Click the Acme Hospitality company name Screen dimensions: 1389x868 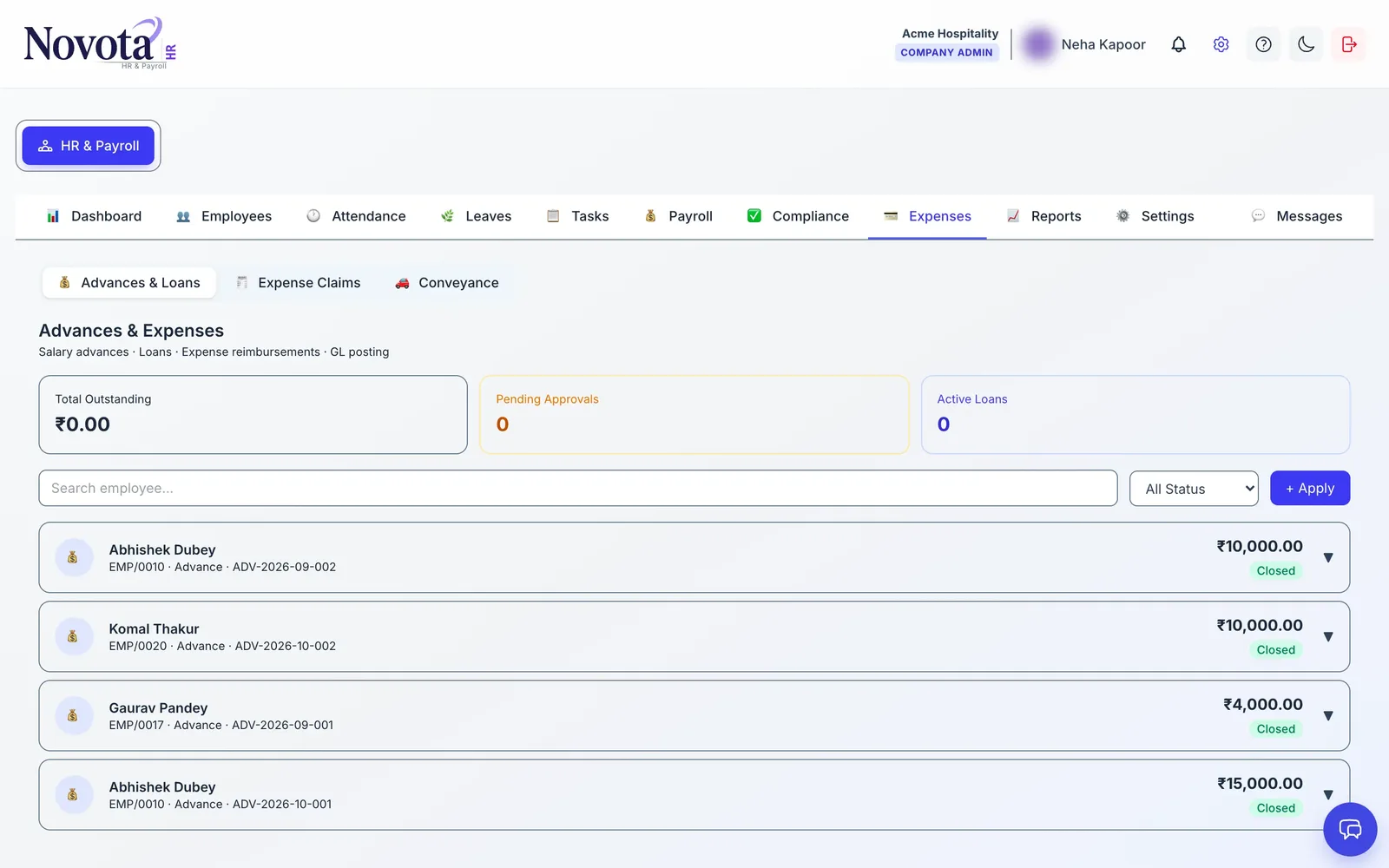[950, 33]
